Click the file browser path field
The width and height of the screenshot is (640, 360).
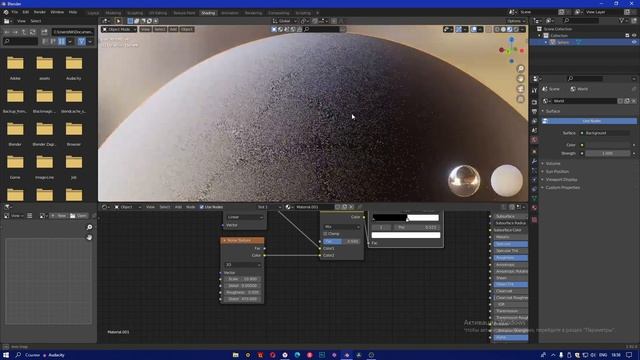pos(73,32)
